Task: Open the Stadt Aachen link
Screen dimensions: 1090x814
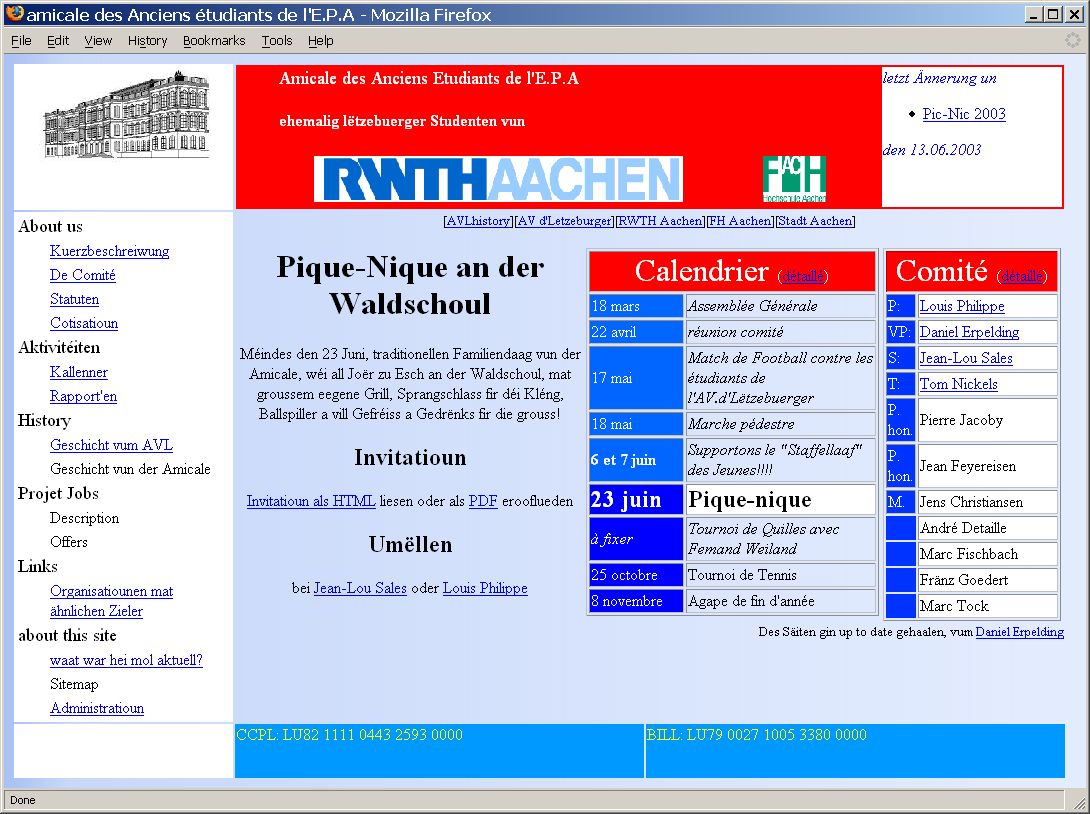Action: click(x=815, y=221)
